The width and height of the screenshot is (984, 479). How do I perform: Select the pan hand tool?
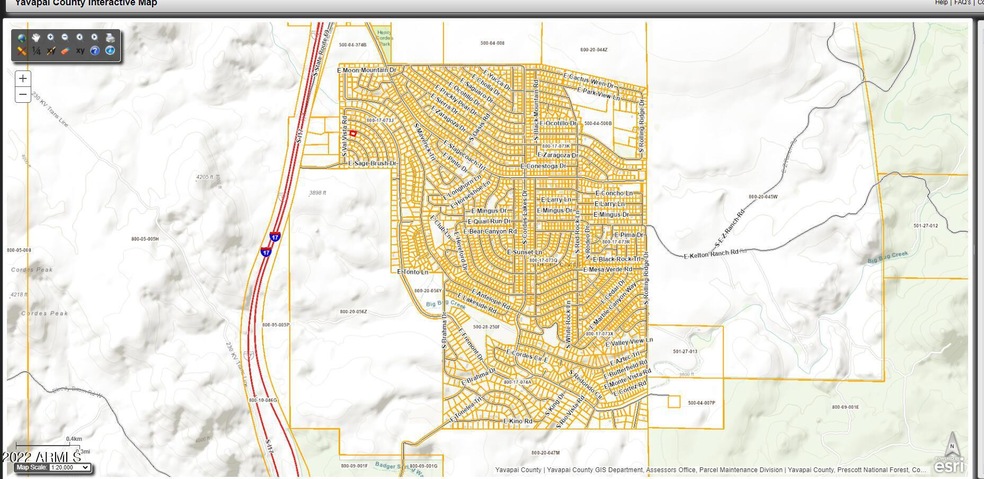tap(36, 38)
